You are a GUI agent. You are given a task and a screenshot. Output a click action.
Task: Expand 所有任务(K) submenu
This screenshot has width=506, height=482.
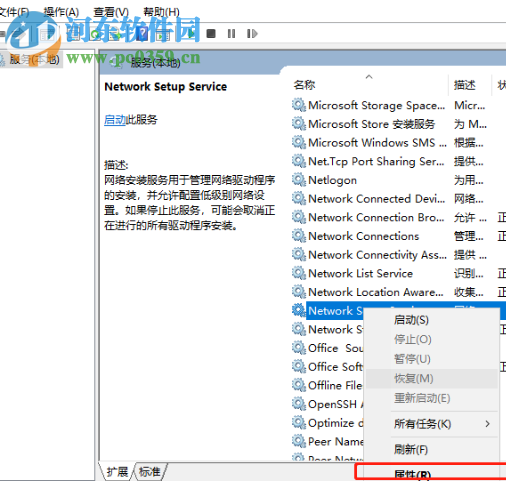click(x=432, y=424)
